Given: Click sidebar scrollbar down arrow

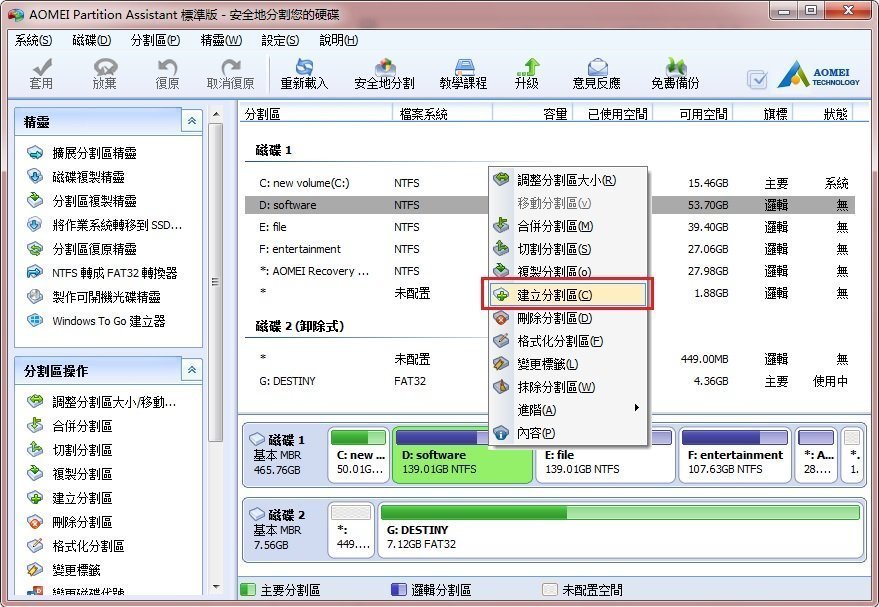Looking at the screenshot, I should click(x=216, y=587).
